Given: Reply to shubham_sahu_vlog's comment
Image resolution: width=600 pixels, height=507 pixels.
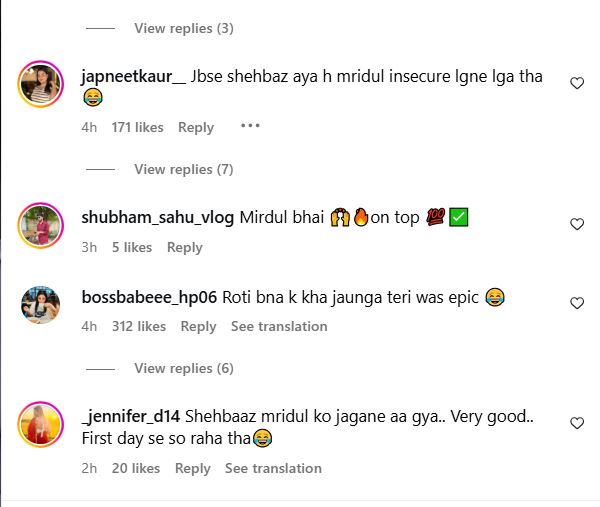Looking at the screenshot, I should 185,247.
